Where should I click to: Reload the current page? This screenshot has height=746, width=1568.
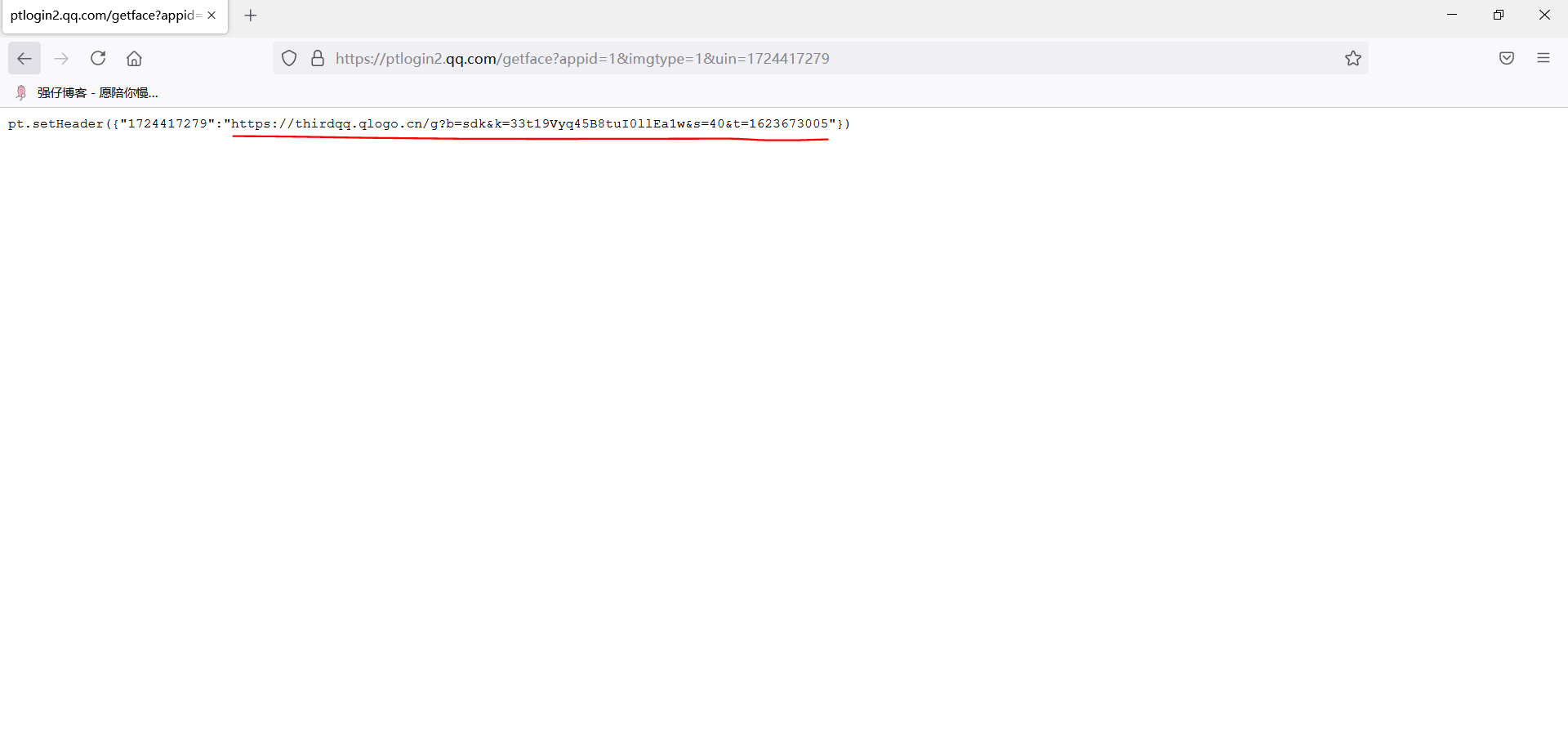tap(98, 59)
